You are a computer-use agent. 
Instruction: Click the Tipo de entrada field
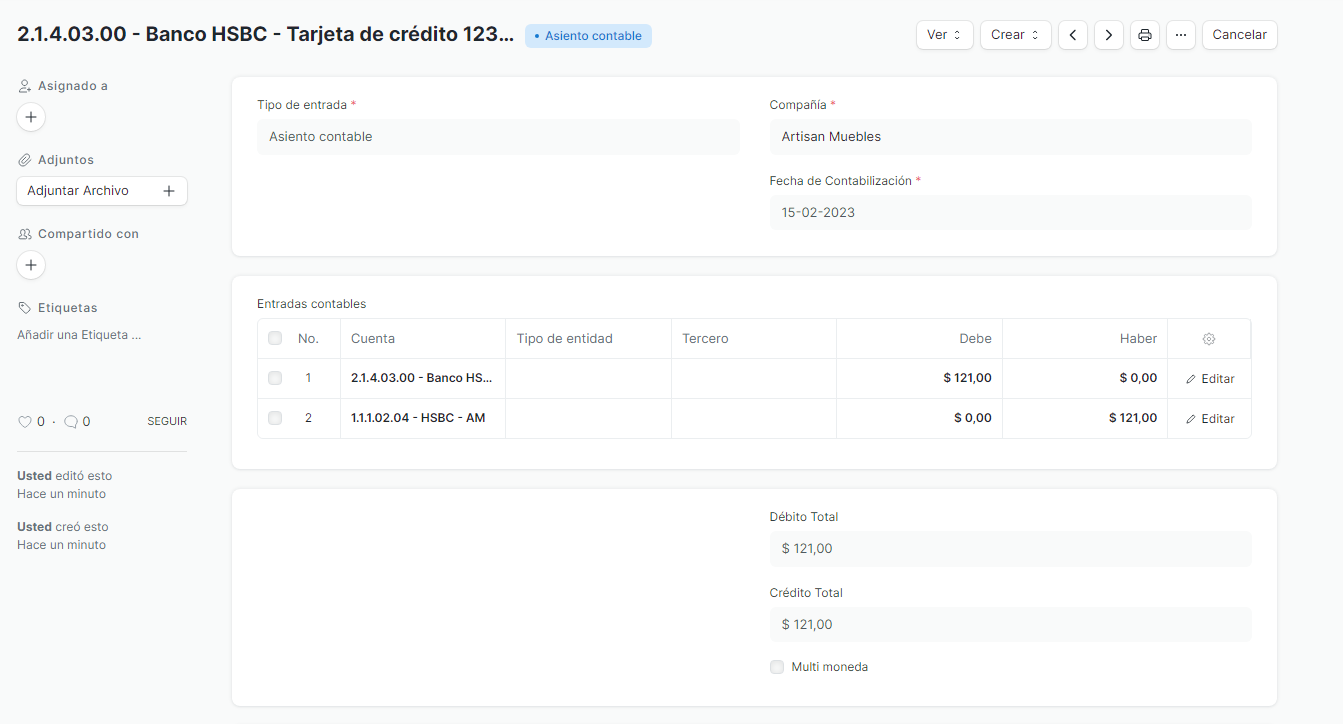[x=498, y=137]
